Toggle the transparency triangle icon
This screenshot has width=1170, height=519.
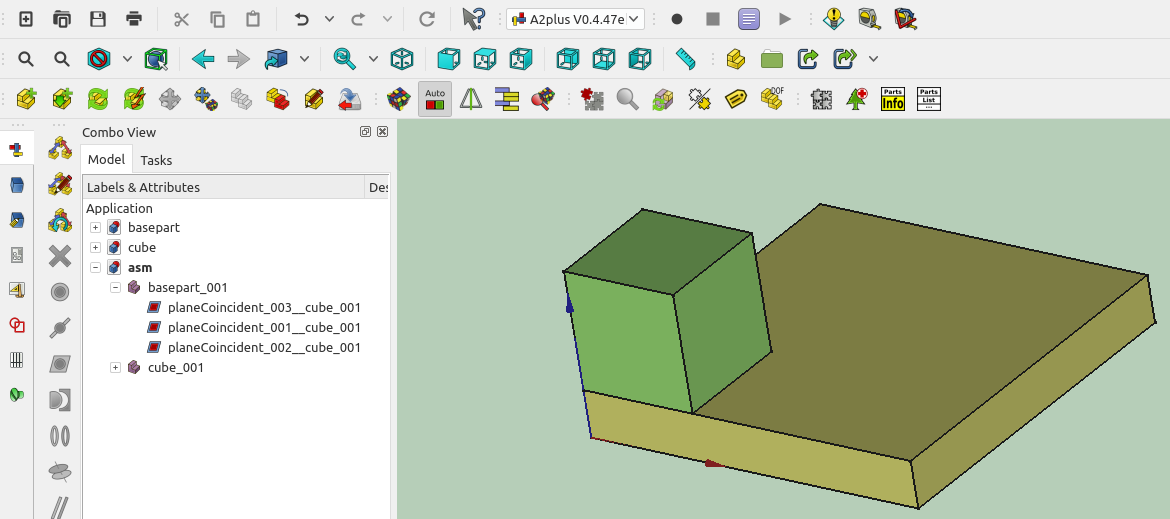click(471, 99)
